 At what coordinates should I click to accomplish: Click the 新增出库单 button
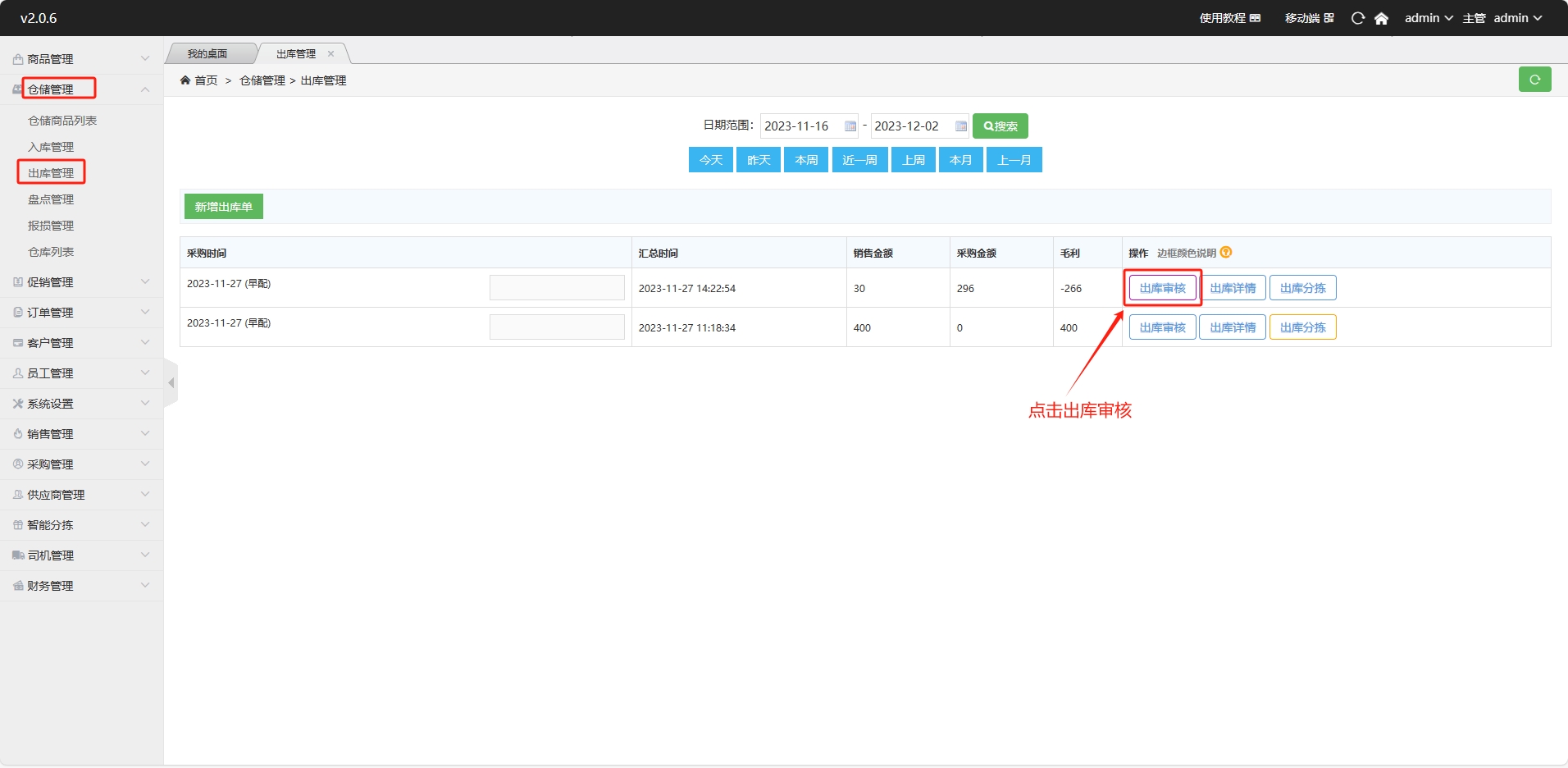pos(223,207)
